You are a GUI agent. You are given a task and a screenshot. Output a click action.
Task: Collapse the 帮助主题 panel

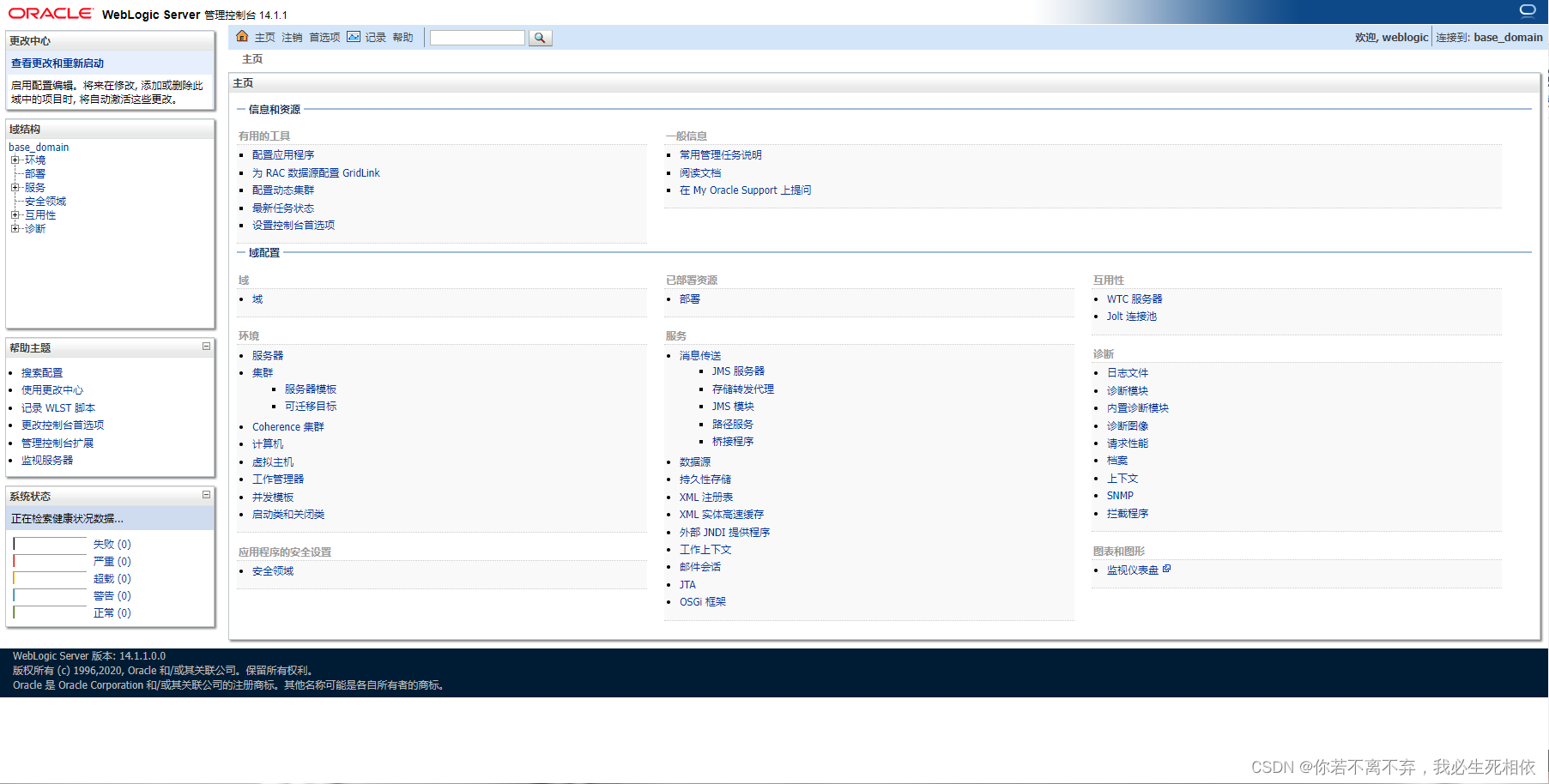click(x=206, y=347)
